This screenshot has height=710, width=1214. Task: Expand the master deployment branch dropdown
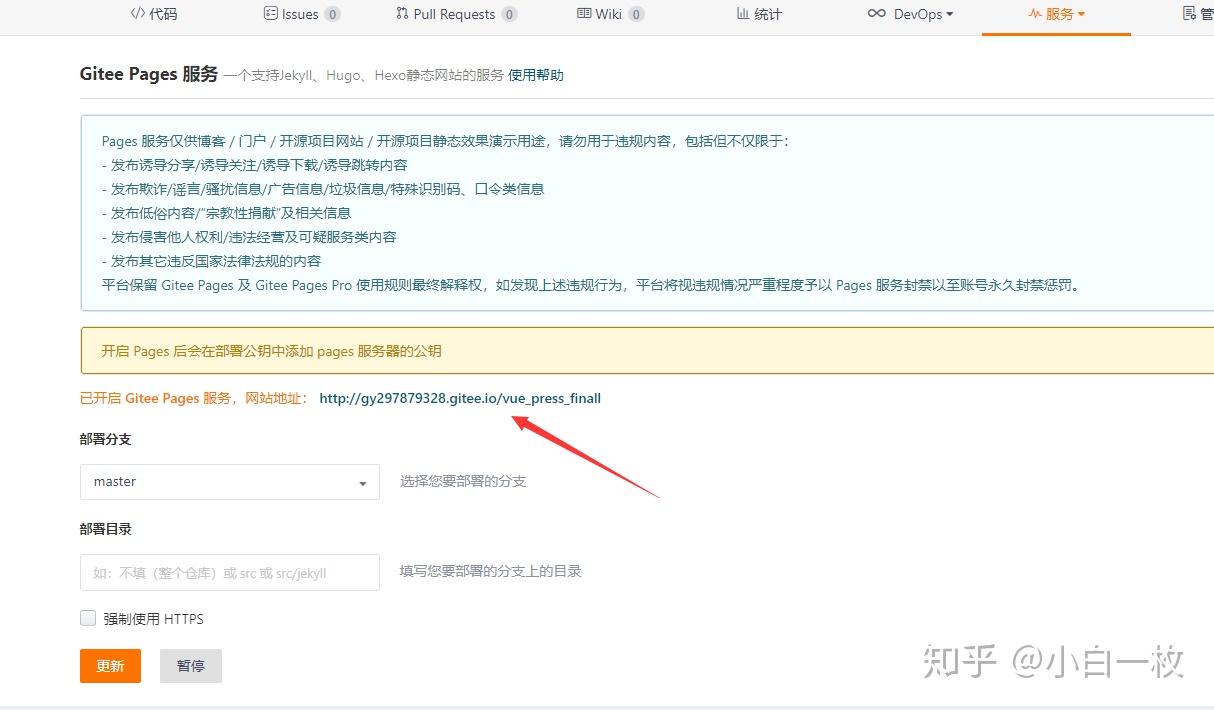[x=362, y=482]
